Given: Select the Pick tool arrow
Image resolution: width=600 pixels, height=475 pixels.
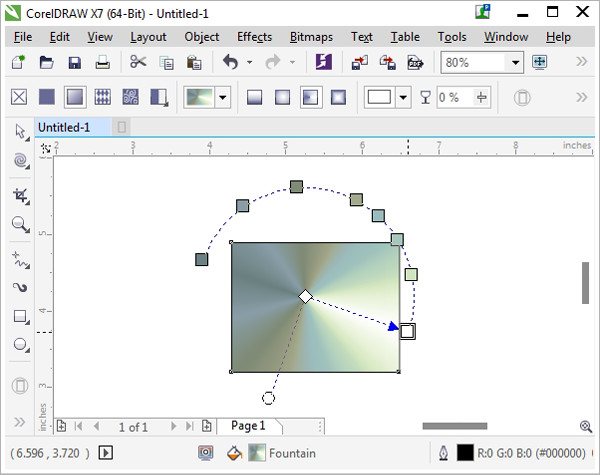Looking at the screenshot, I should (21, 132).
